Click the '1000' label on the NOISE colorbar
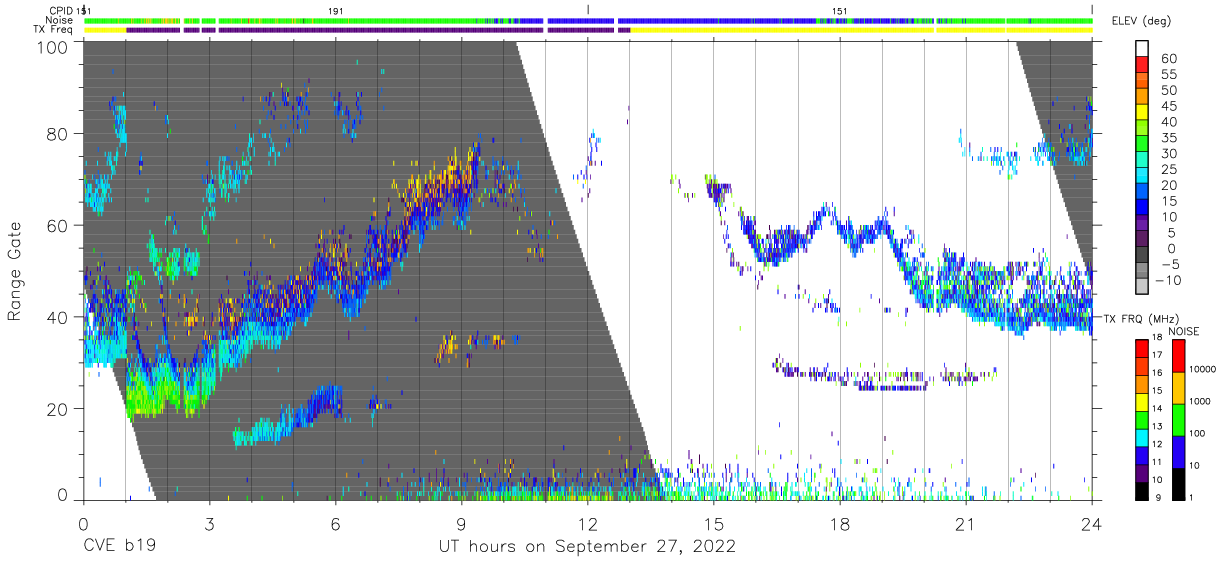This screenshot has height=567, width=1228. tap(1201, 402)
